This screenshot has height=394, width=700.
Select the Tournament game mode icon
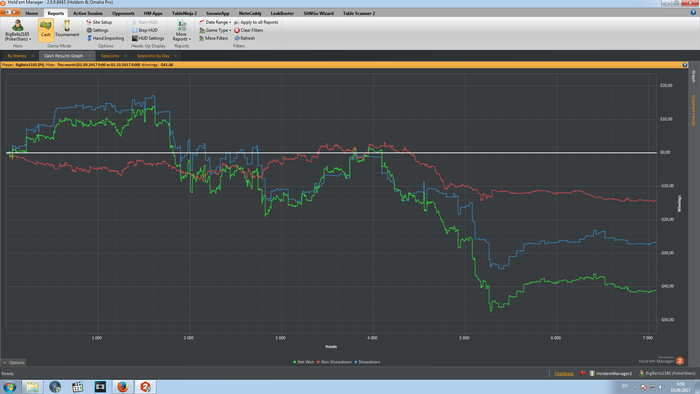point(67,29)
